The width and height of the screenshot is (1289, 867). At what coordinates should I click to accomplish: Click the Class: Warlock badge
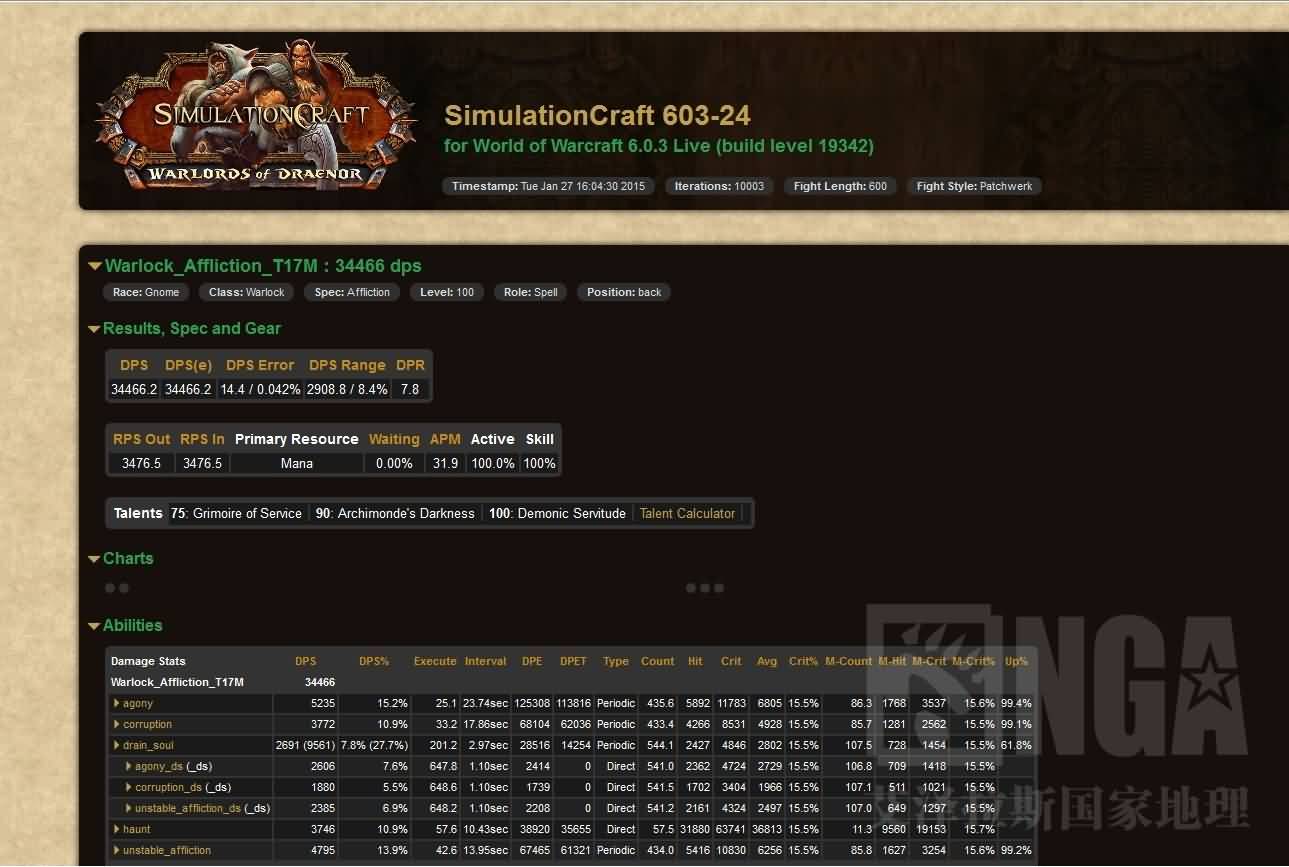coord(246,292)
